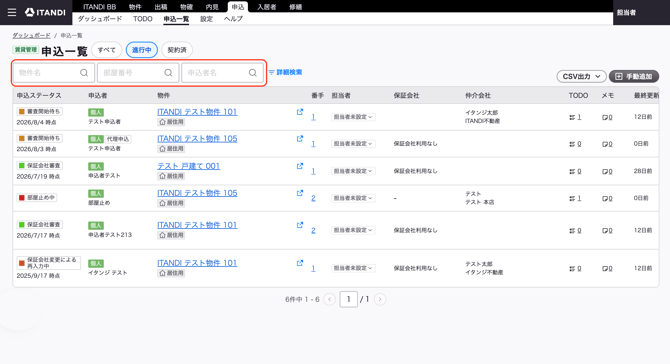Select the 進行中 filter pill
The image size is (670, 364).
tap(142, 50)
